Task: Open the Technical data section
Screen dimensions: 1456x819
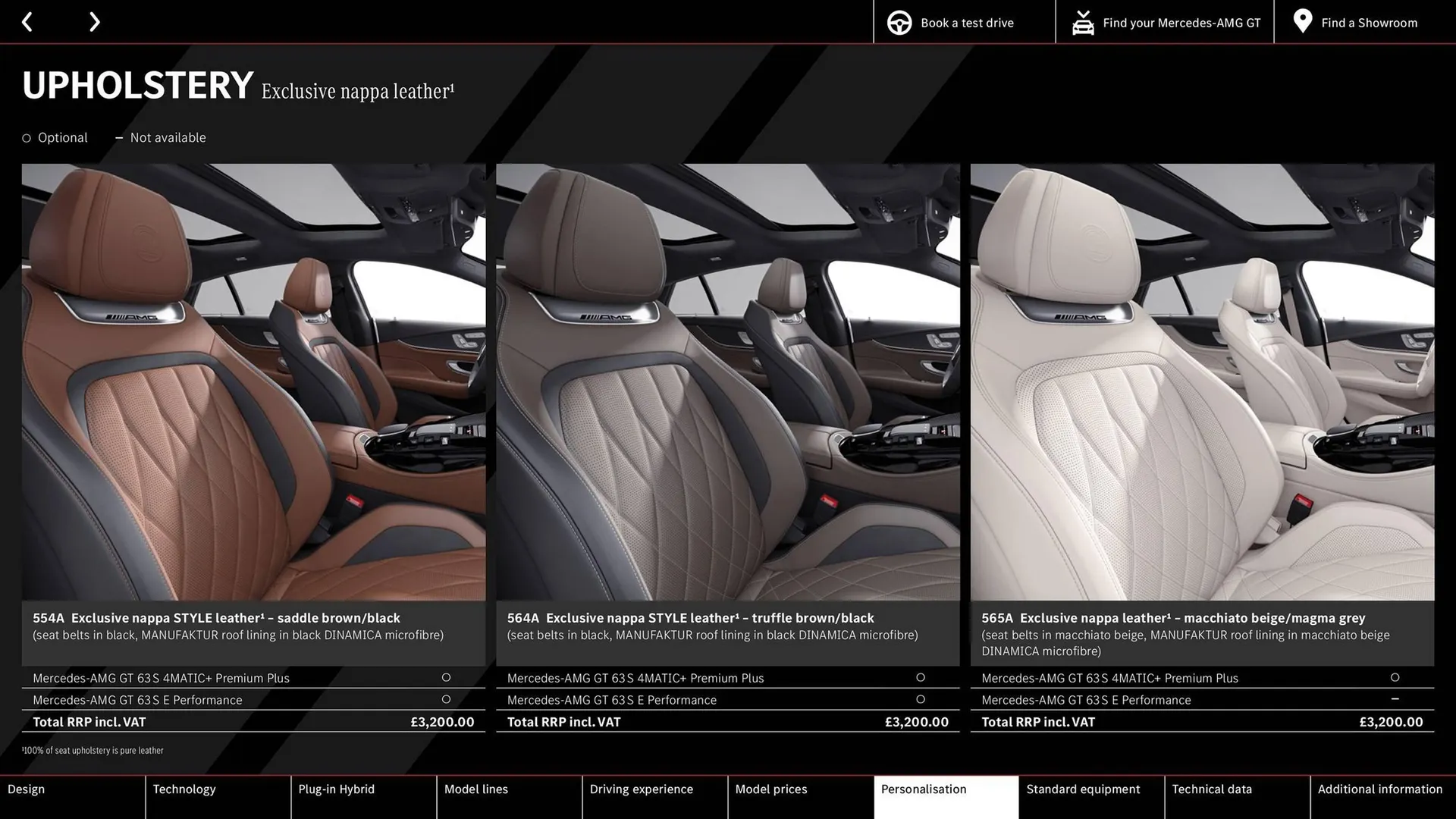Action: (1211, 789)
